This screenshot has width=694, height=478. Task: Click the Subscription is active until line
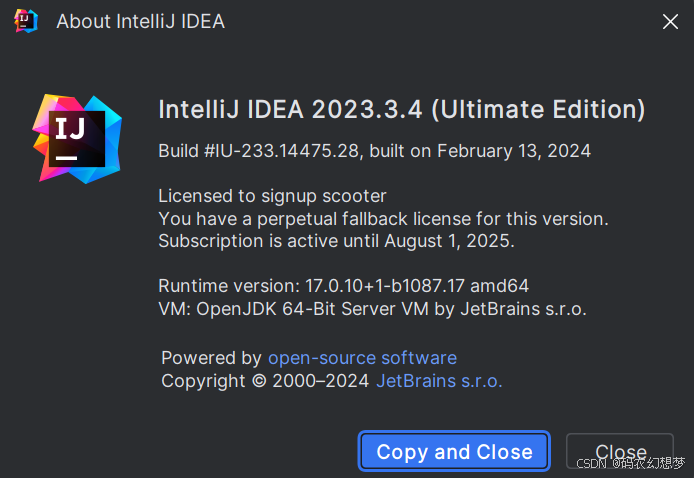pyautogui.click(x=336, y=241)
